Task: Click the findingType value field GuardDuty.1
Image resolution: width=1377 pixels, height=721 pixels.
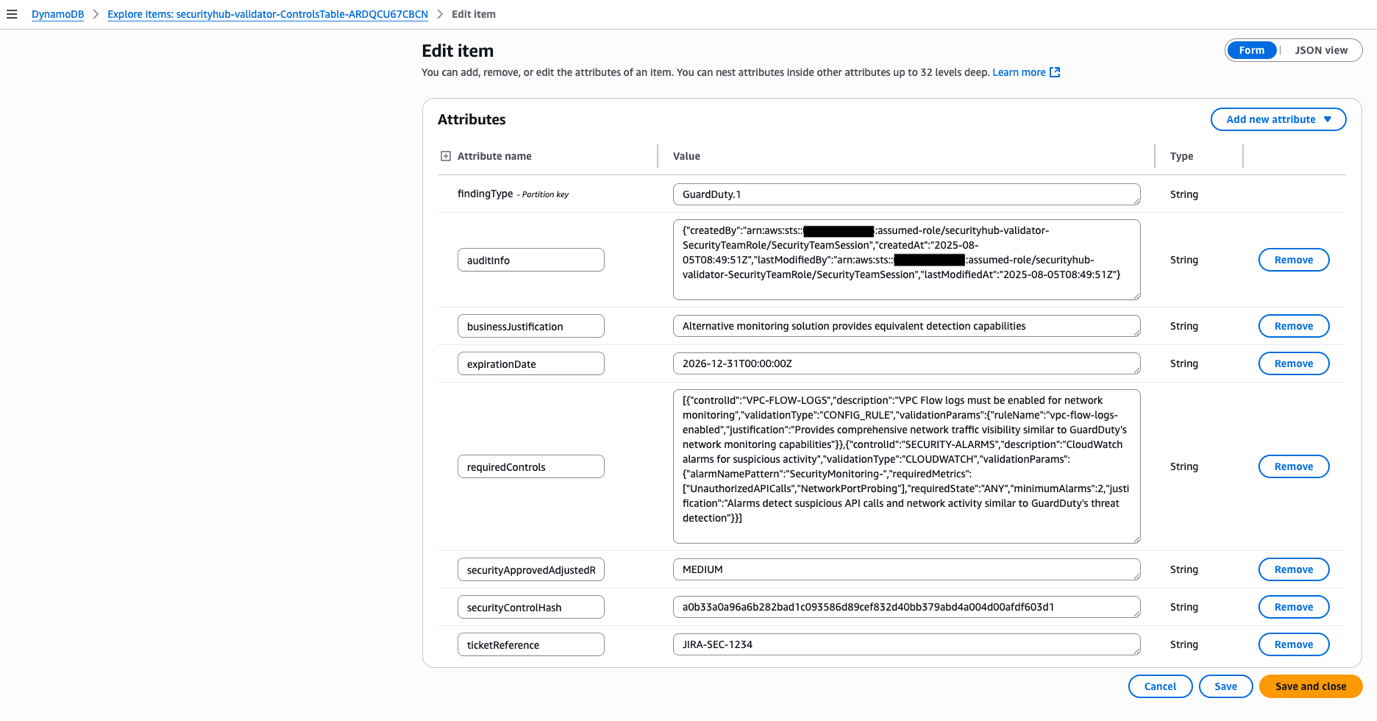Action: click(x=906, y=194)
